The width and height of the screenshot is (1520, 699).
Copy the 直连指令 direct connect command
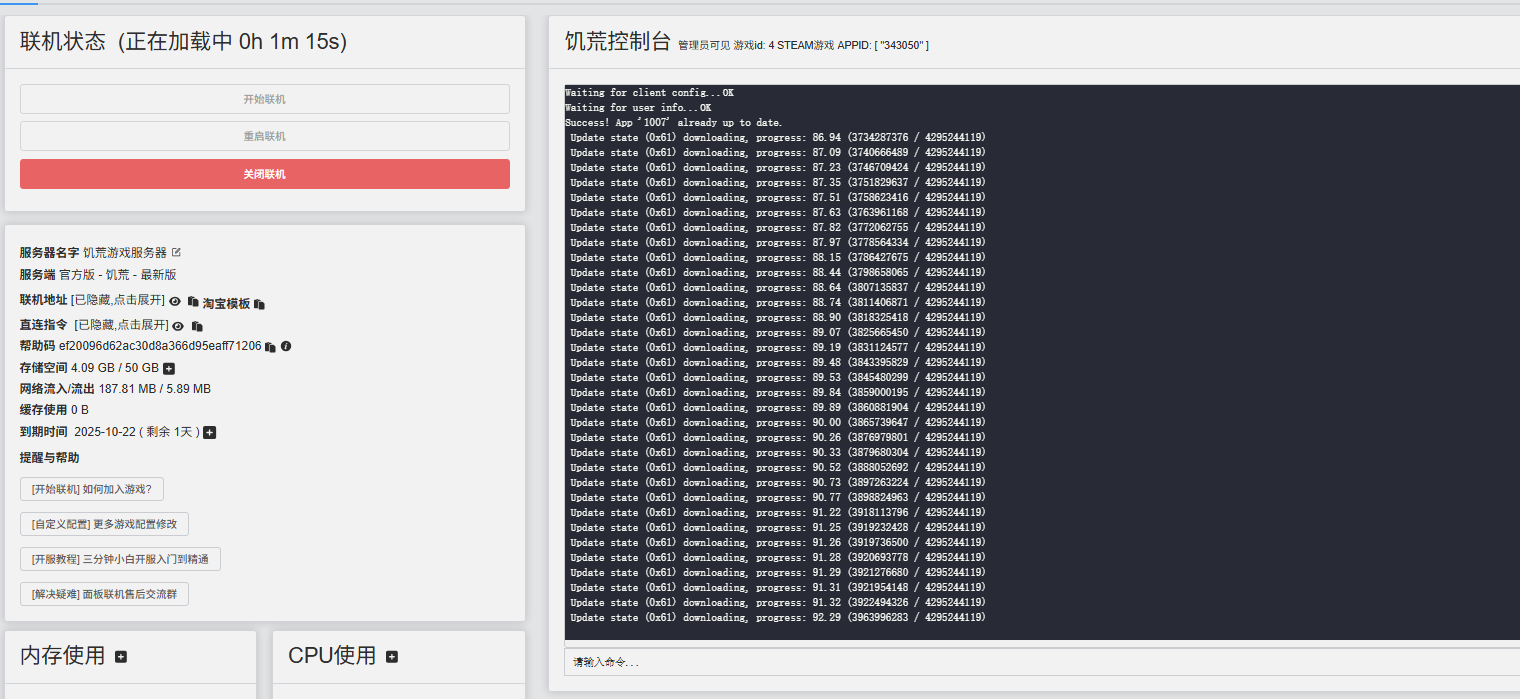pyautogui.click(x=197, y=326)
